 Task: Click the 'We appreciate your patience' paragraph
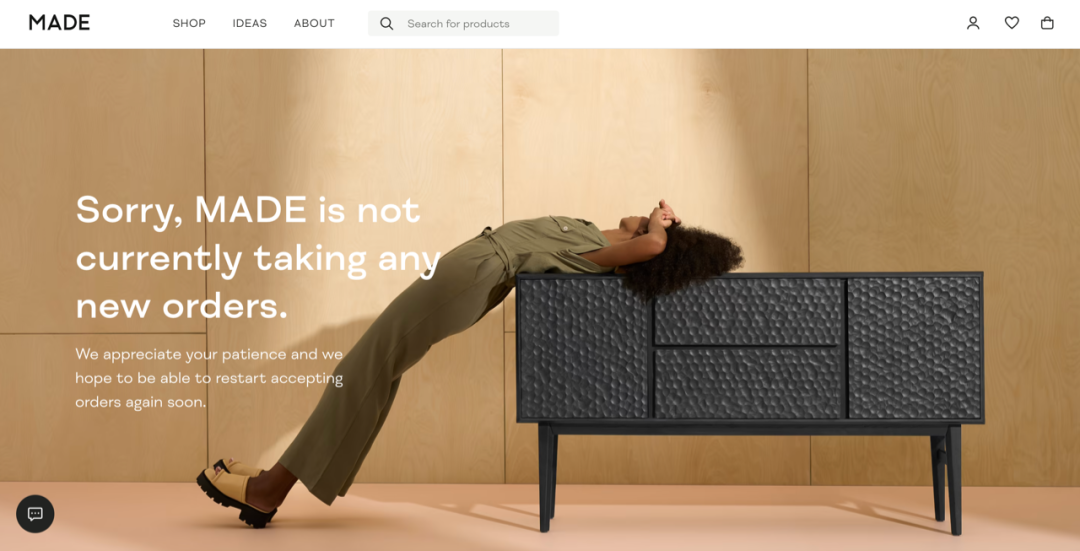pos(209,378)
